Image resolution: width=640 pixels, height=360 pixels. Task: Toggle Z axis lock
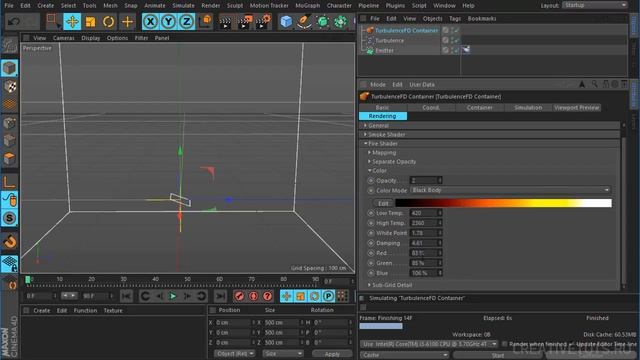click(x=187, y=21)
